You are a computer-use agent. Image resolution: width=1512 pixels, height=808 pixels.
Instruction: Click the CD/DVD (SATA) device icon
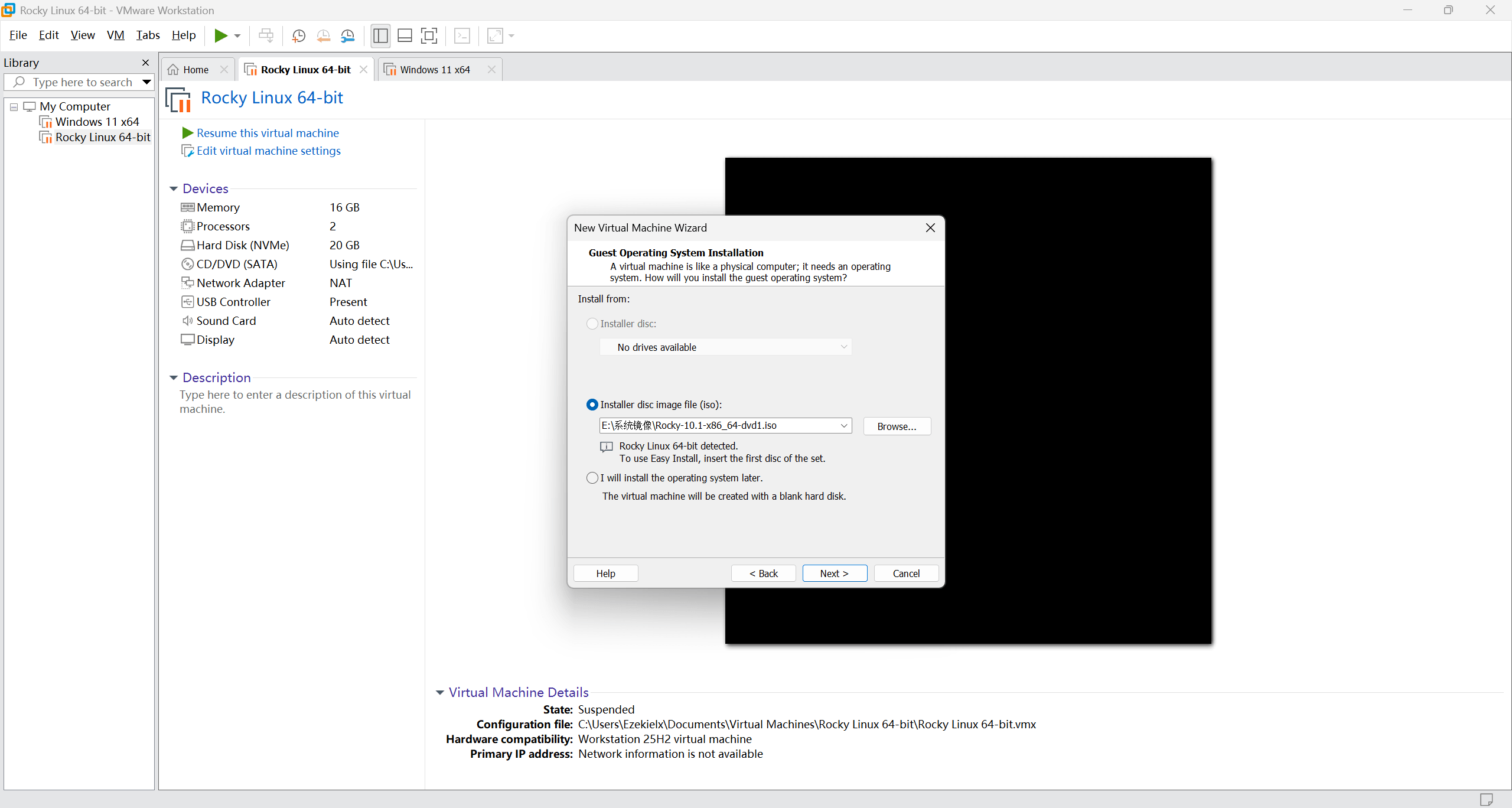point(188,264)
